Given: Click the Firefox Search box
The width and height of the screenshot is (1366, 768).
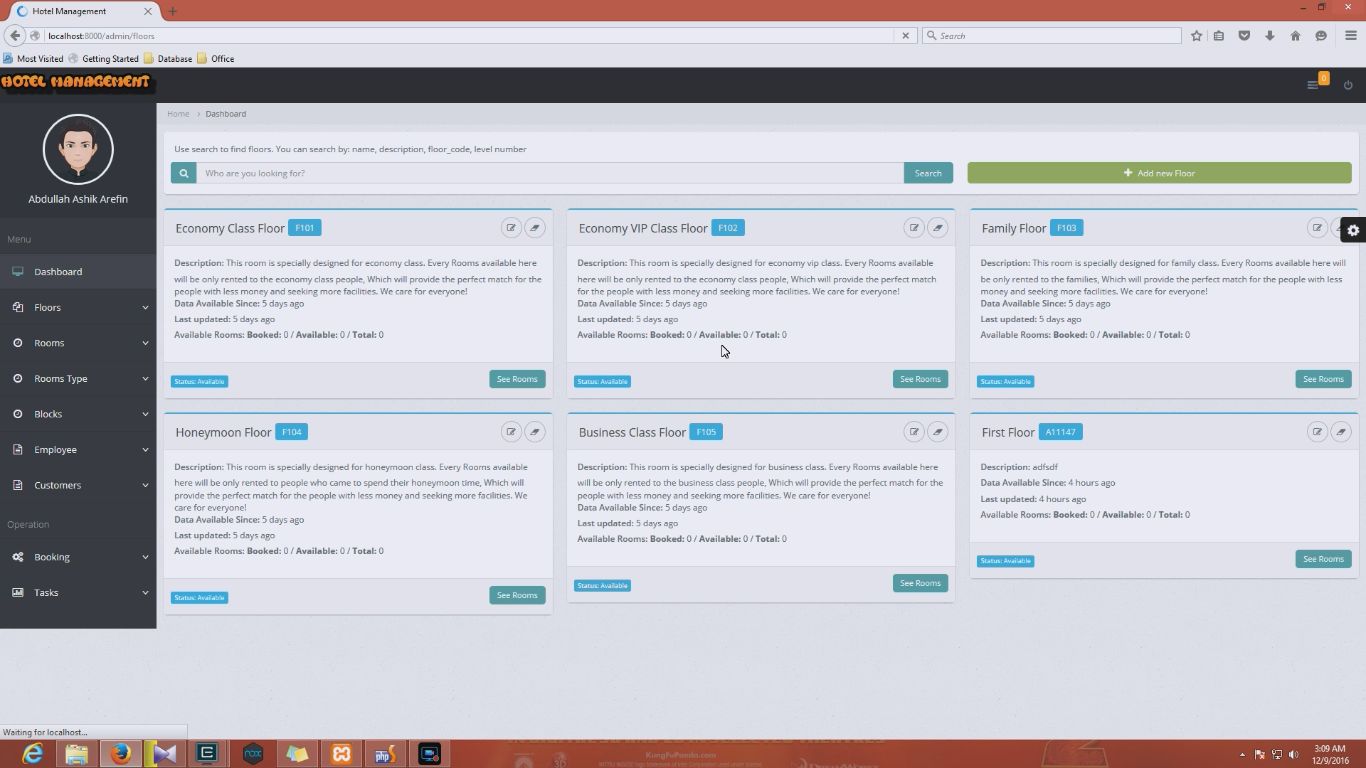Looking at the screenshot, I should (x=1052, y=36).
